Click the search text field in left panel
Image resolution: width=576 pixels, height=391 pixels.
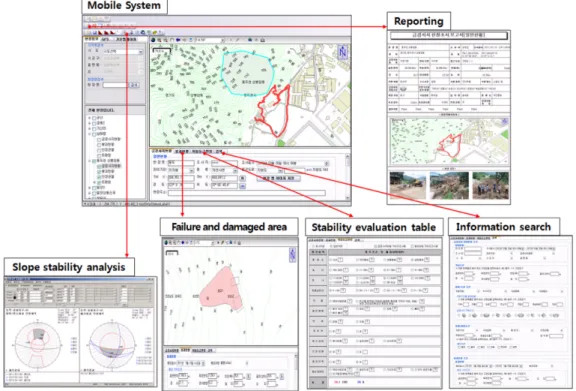click(115, 85)
